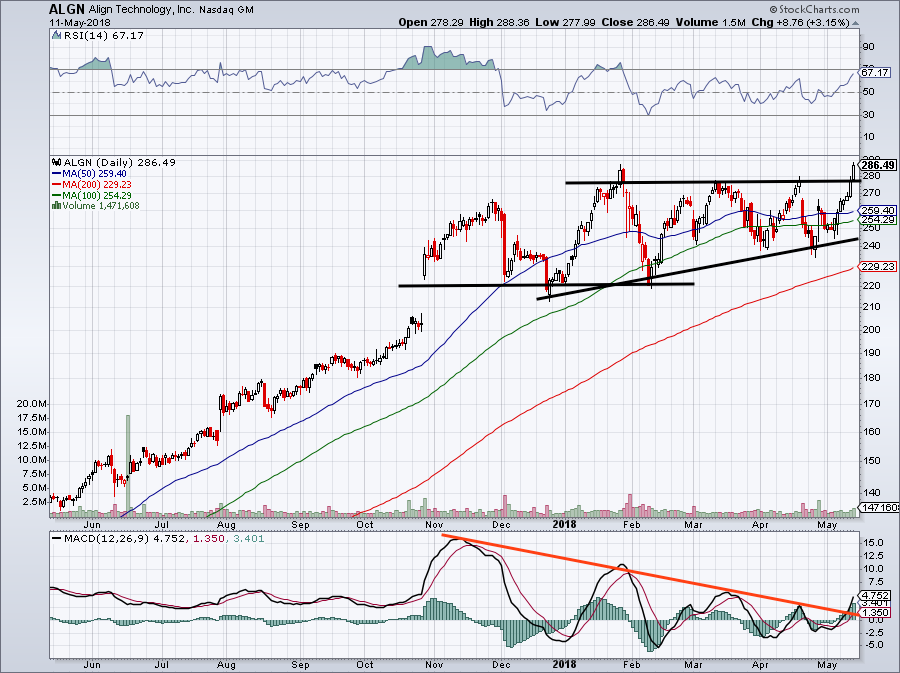Click the 4.752 tag on the MACD right axis
This screenshot has width=900, height=673.
coord(875,595)
